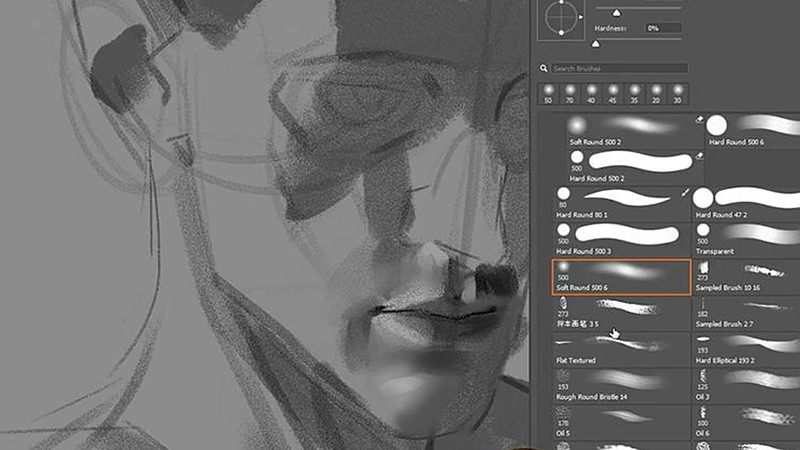The width and height of the screenshot is (800, 450).
Task: Pick the recent brush preset sized 20
Action: point(657,91)
